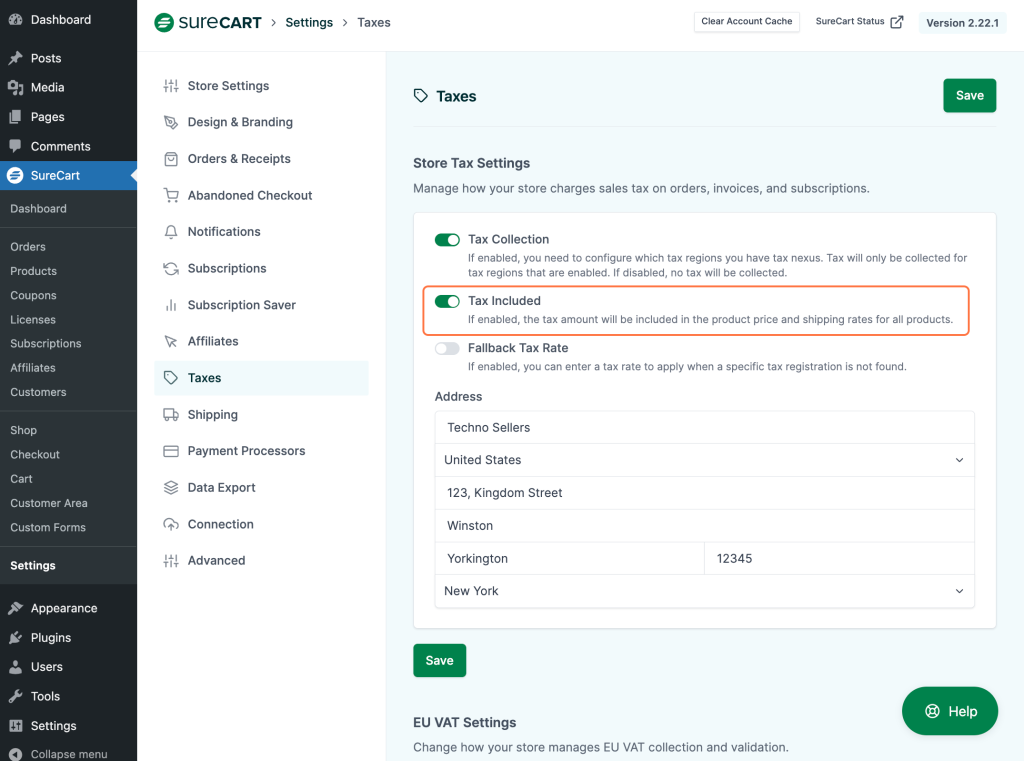Open the Subscriptions settings icon
Viewport: 1024px width, 761px height.
tap(169, 268)
